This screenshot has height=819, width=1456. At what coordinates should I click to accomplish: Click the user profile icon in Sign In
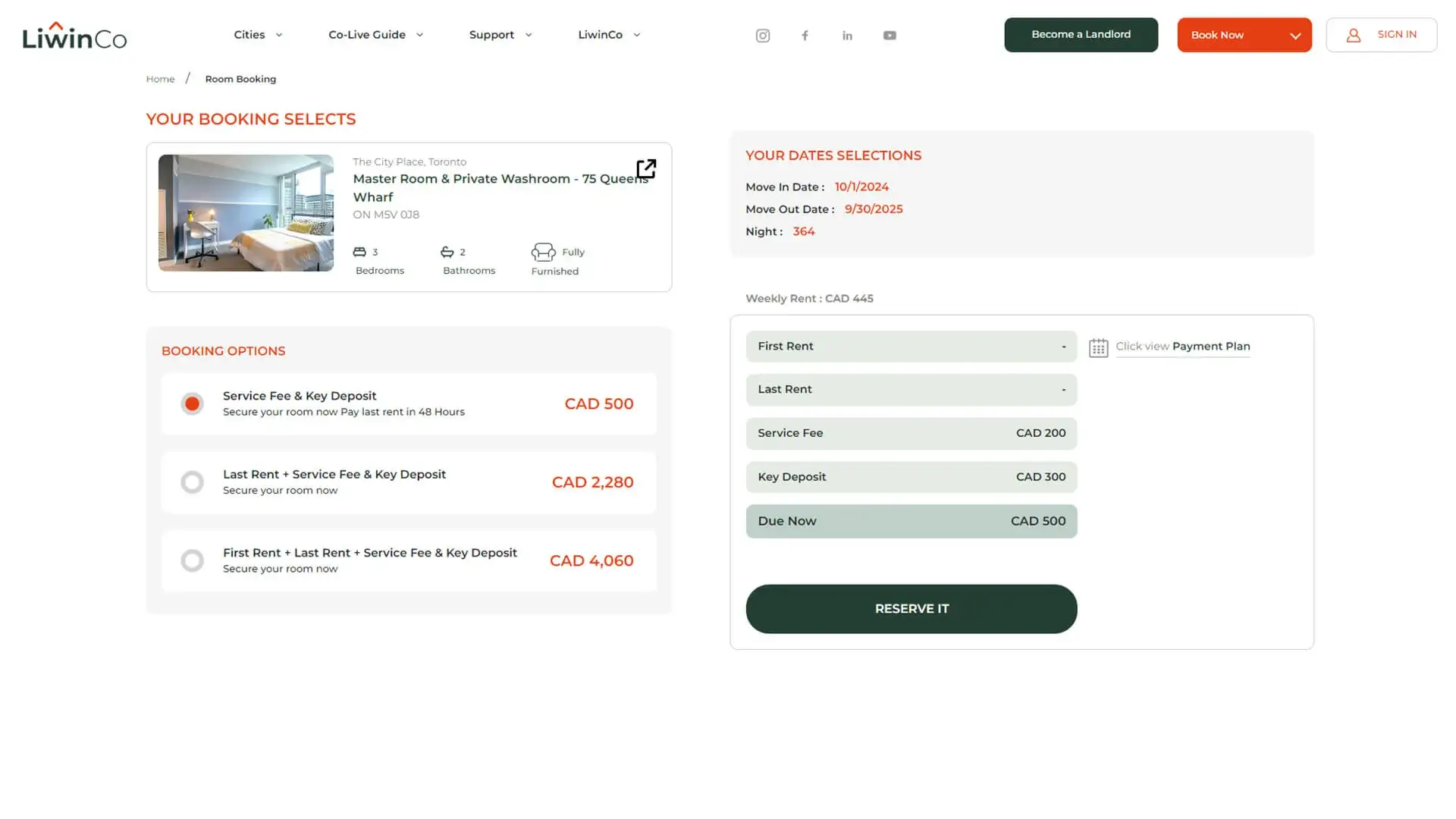pyautogui.click(x=1353, y=35)
